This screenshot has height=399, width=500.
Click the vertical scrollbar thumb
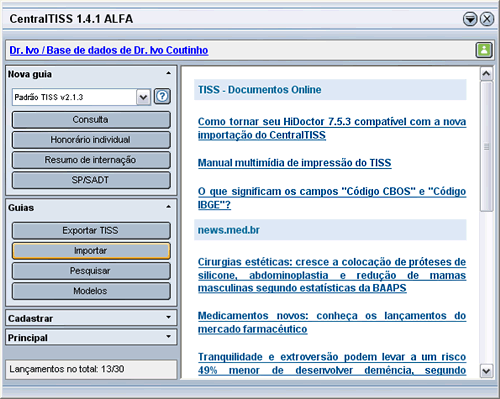coord(486,146)
